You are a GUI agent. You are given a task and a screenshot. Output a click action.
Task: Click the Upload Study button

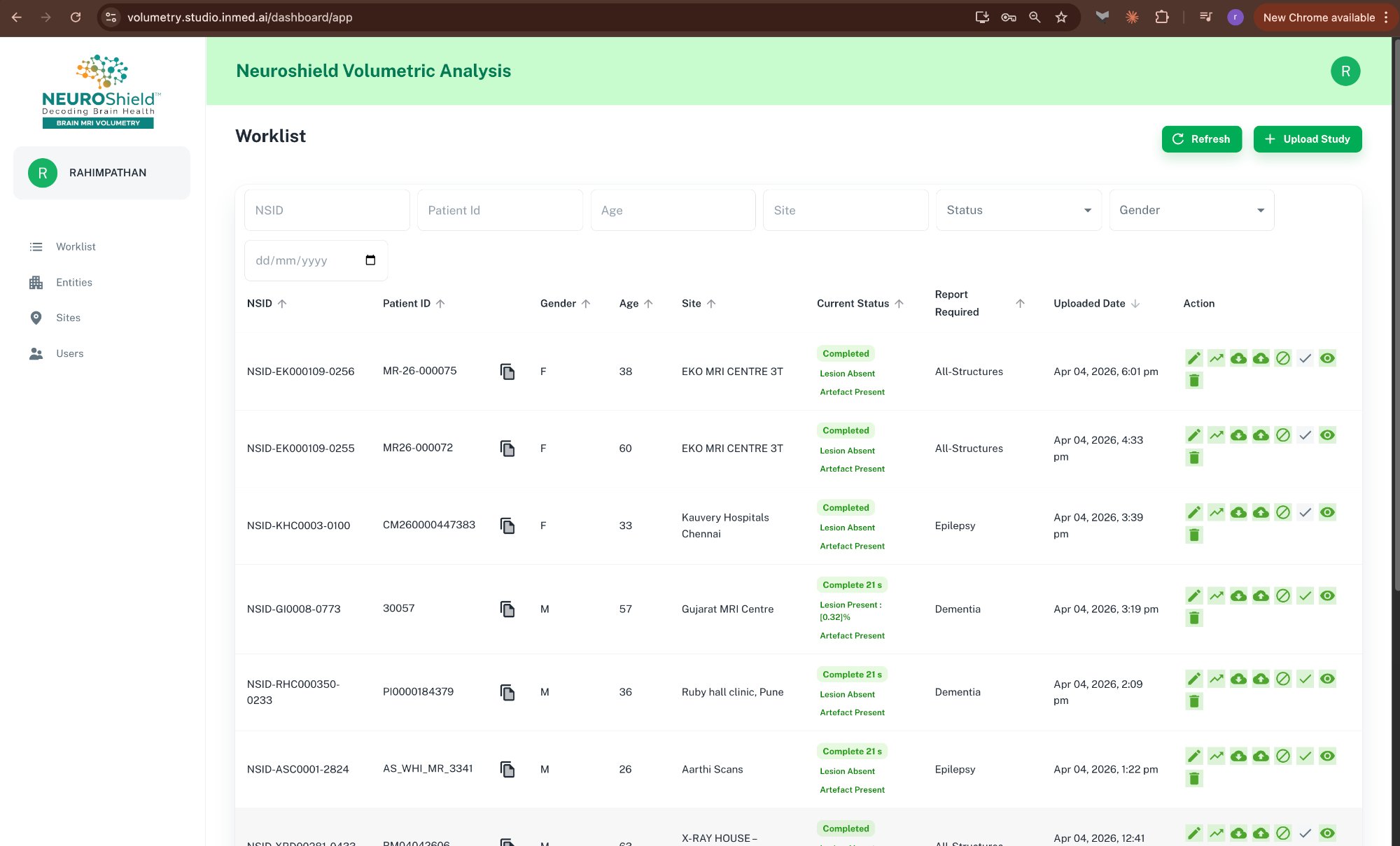pos(1308,139)
